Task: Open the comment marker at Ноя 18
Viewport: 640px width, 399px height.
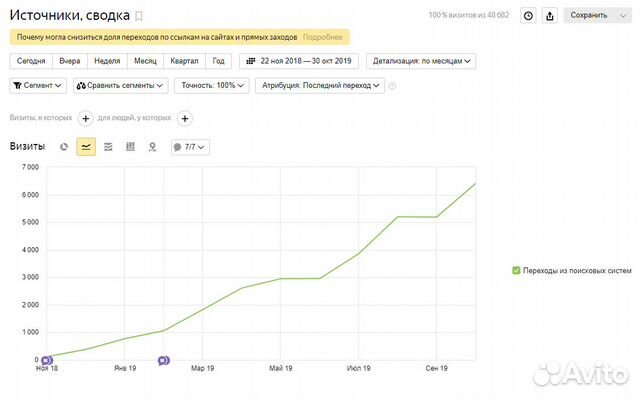Action: pyautogui.click(x=47, y=361)
